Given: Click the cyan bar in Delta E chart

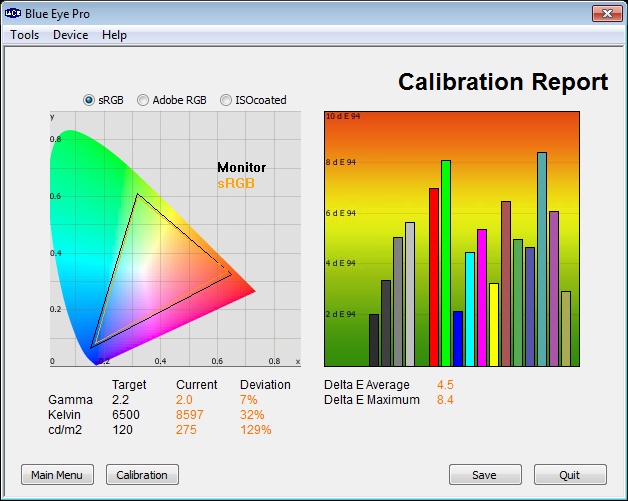Looking at the screenshot, I should click(470, 309).
